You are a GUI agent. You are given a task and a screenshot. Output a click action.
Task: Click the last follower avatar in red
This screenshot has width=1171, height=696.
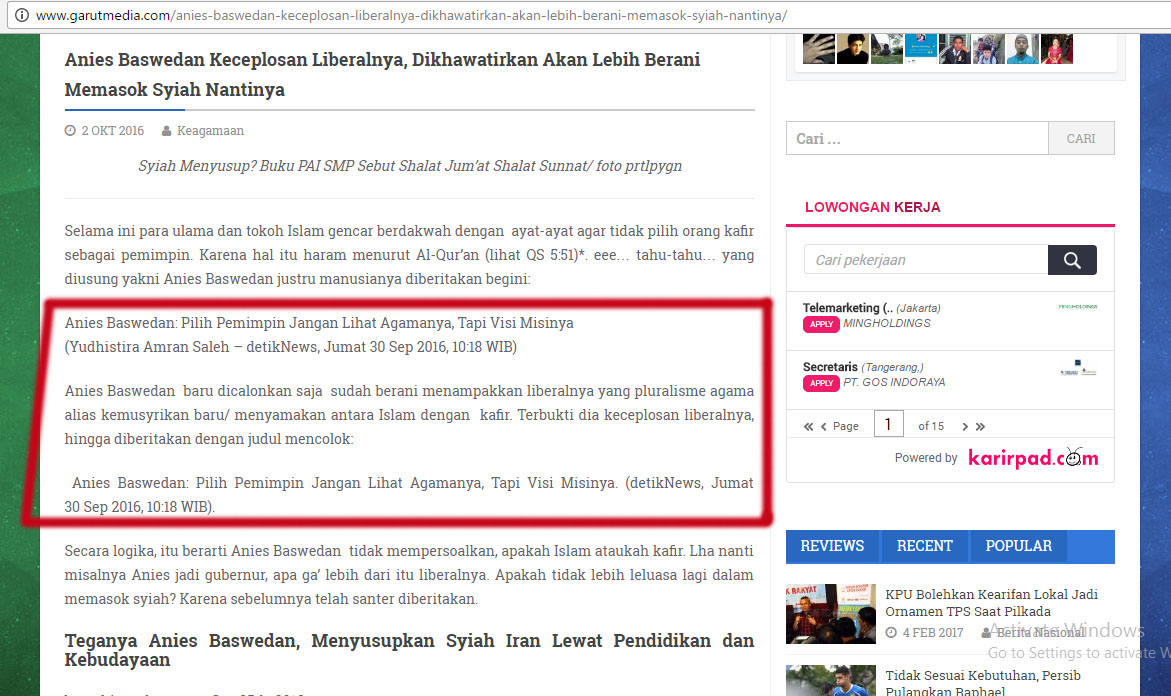point(1057,49)
